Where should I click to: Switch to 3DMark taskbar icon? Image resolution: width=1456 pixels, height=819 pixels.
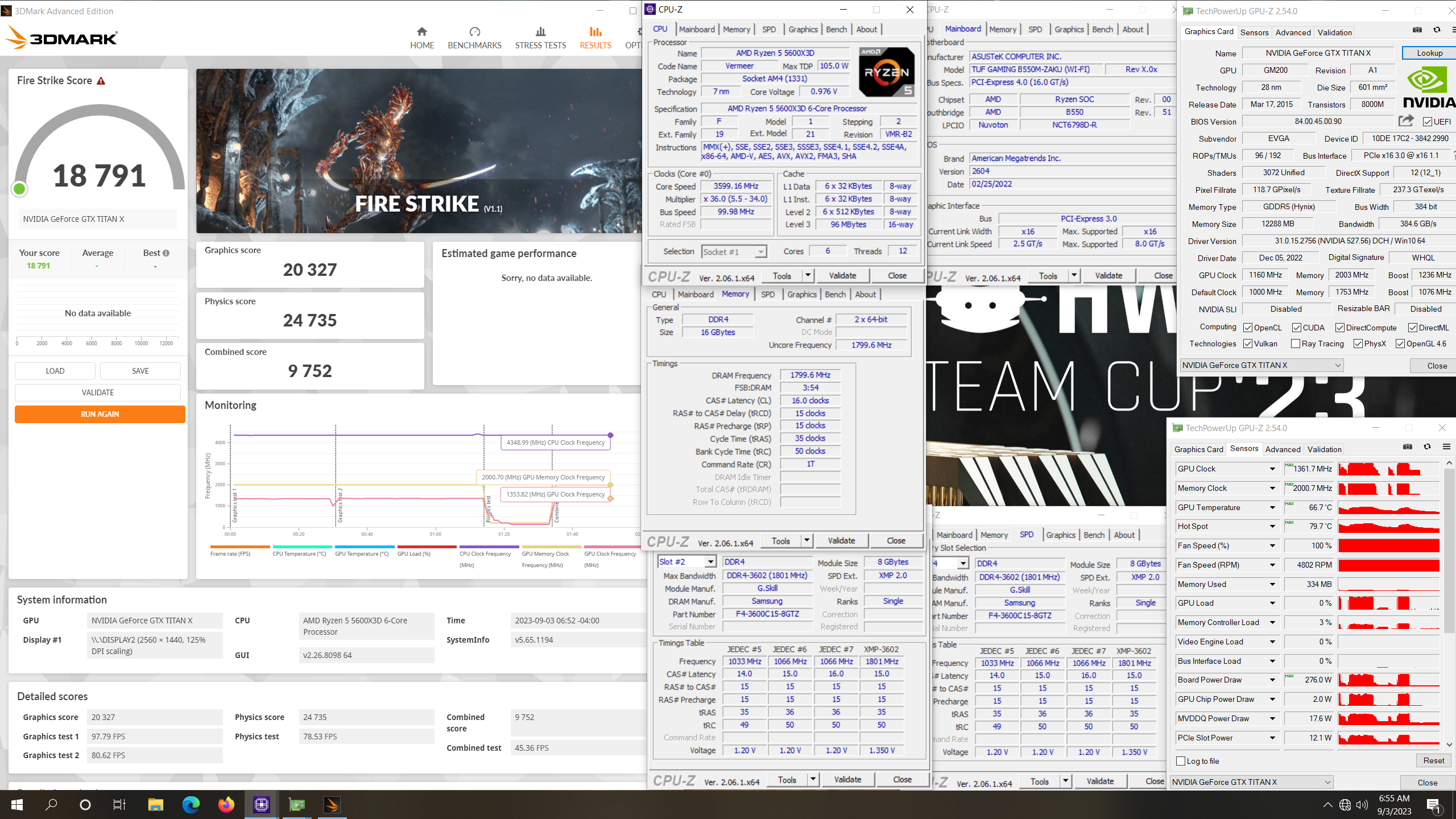[332, 804]
